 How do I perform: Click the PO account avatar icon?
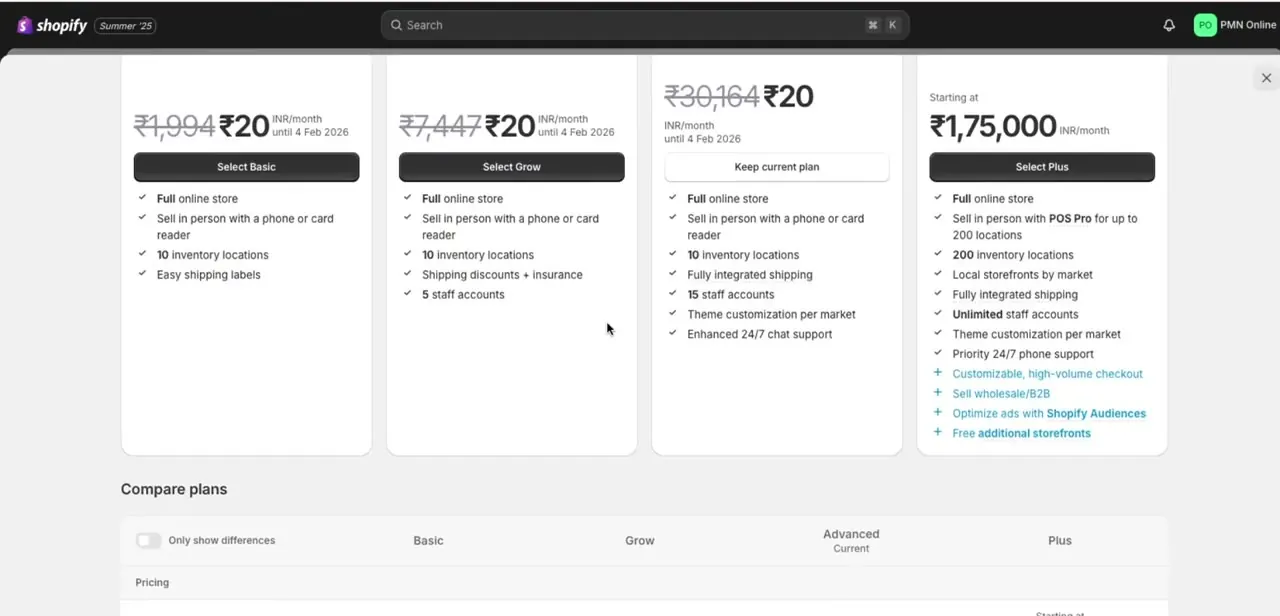click(1205, 25)
